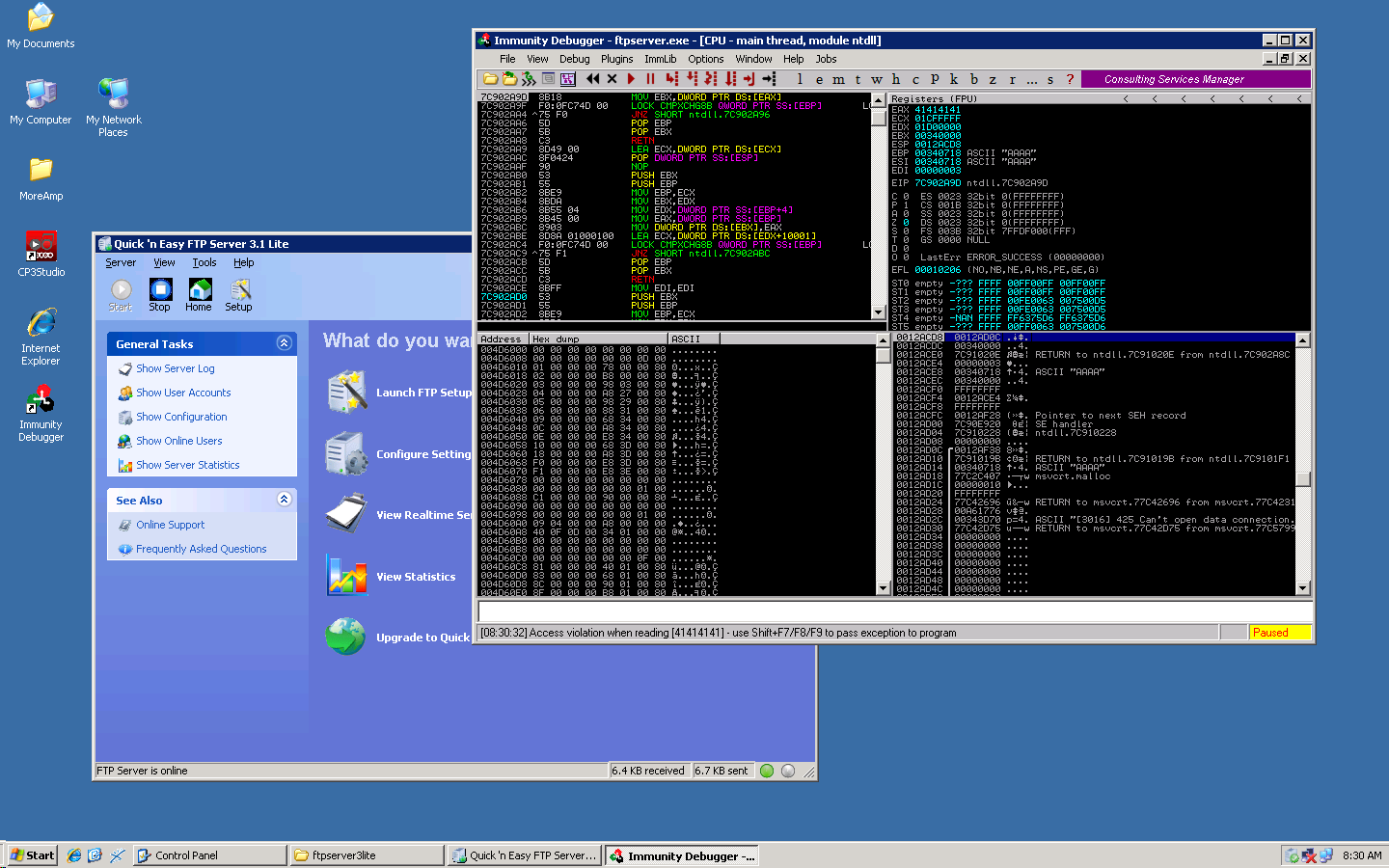Image resolution: width=1389 pixels, height=868 pixels.
Task: Click the Start icon in FTP Server toolbar
Action: click(121, 294)
